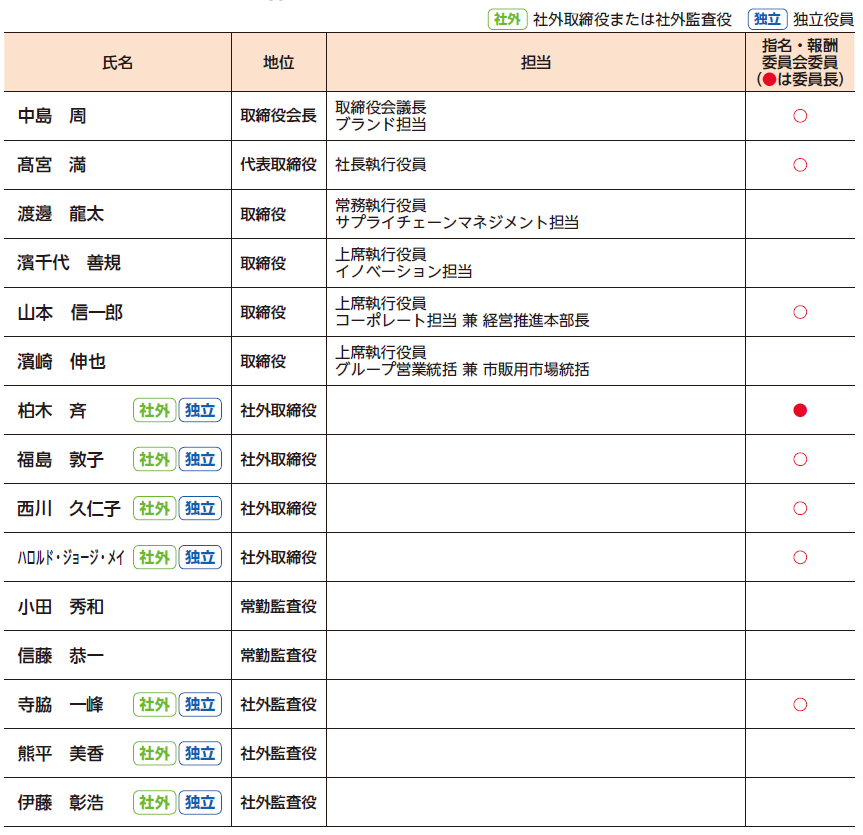Click 社外取締役 in the 柏木 斉 row
The height and width of the screenshot is (835, 863).
click(278, 411)
